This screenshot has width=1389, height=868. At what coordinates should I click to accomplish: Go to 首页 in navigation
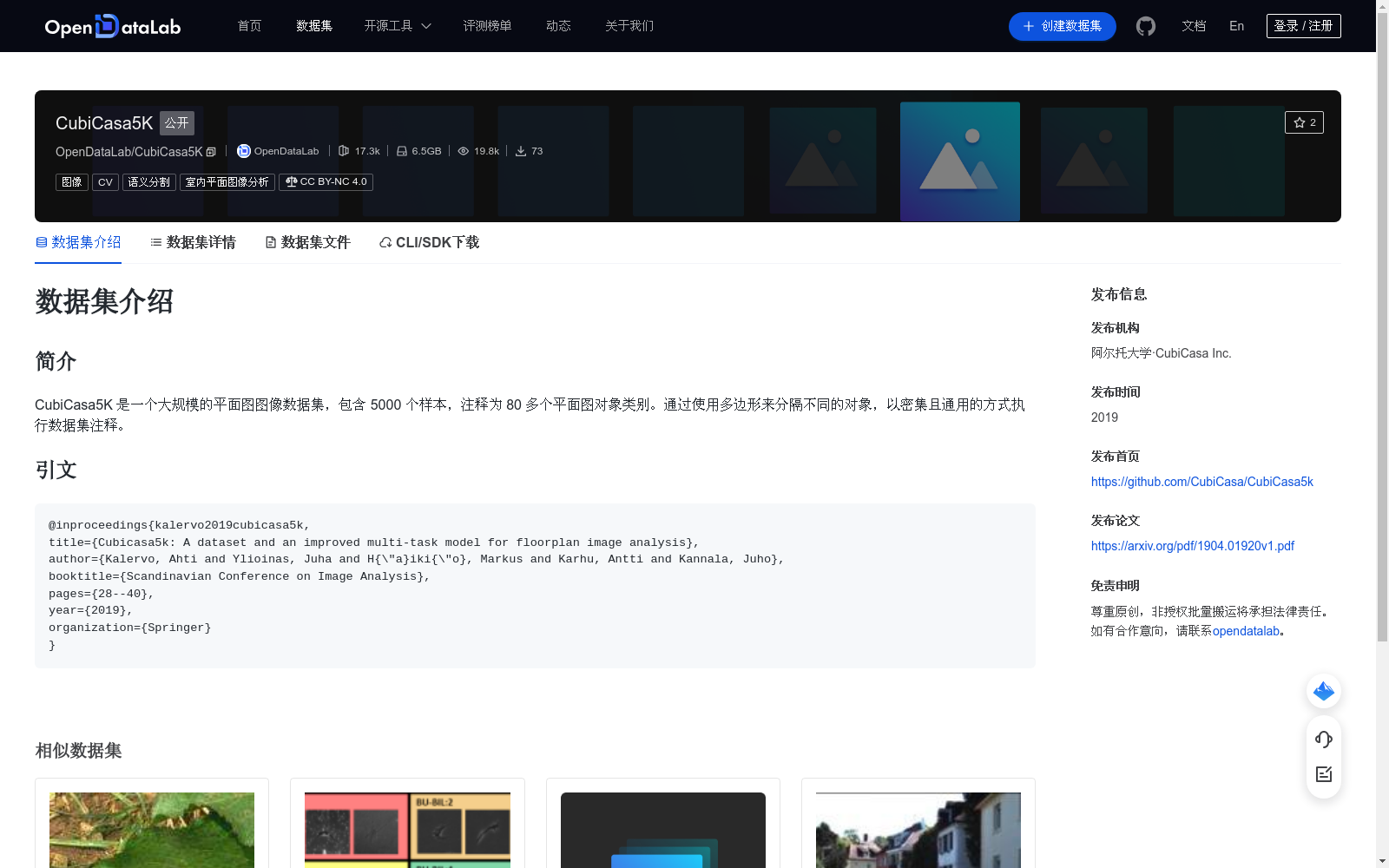[x=249, y=26]
